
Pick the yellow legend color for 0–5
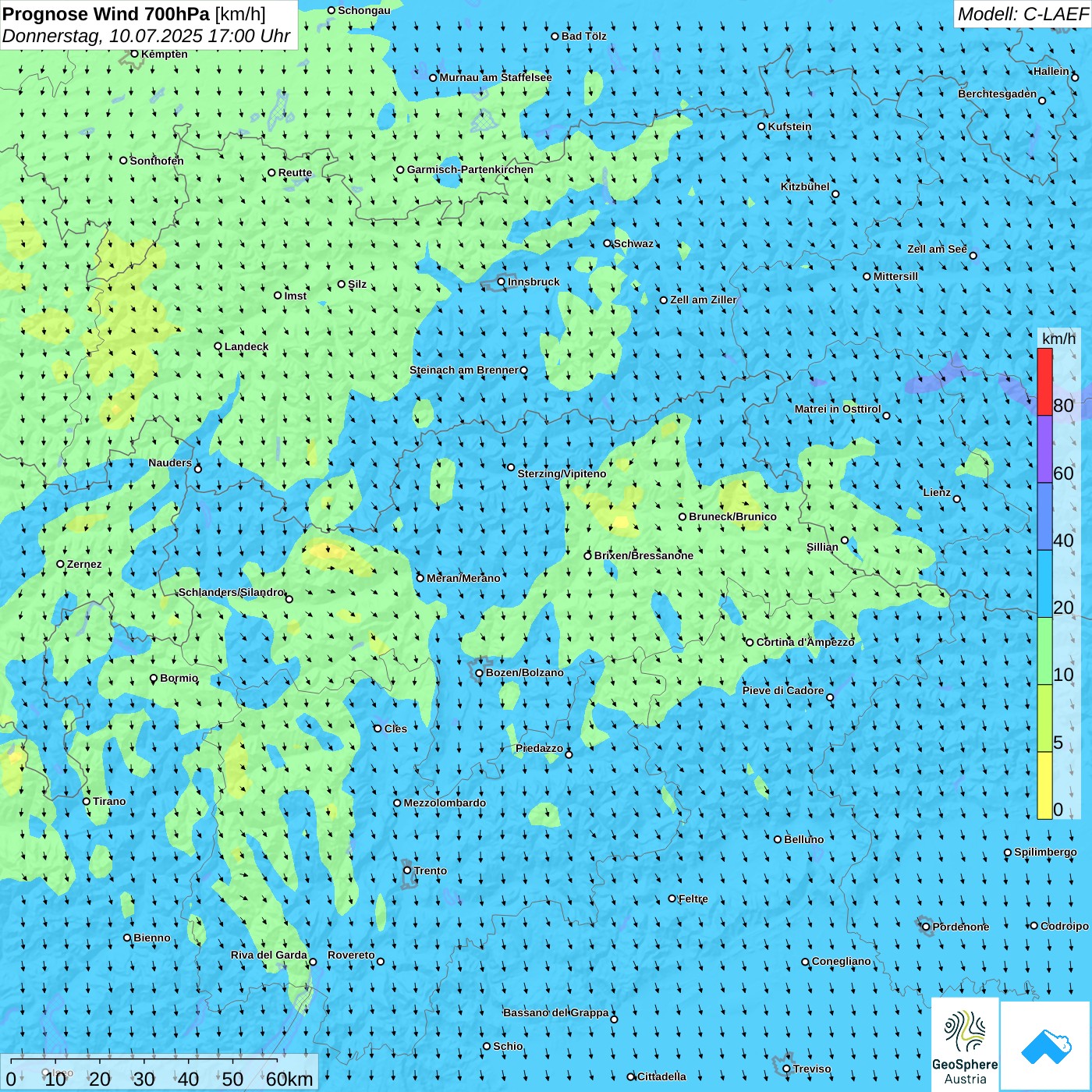click(x=1044, y=785)
